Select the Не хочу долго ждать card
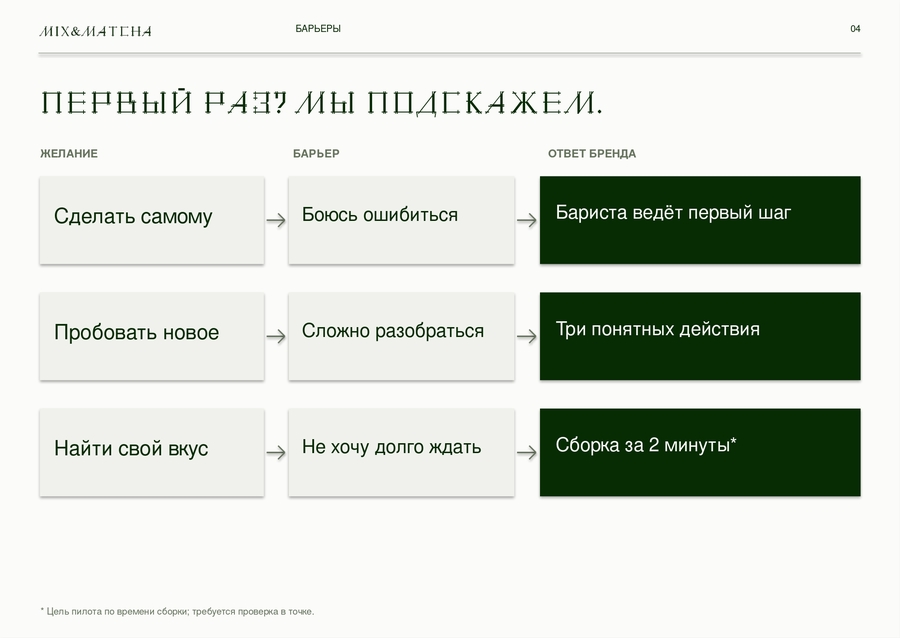The height and width of the screenshot is (638, 900). click(402, 453)
